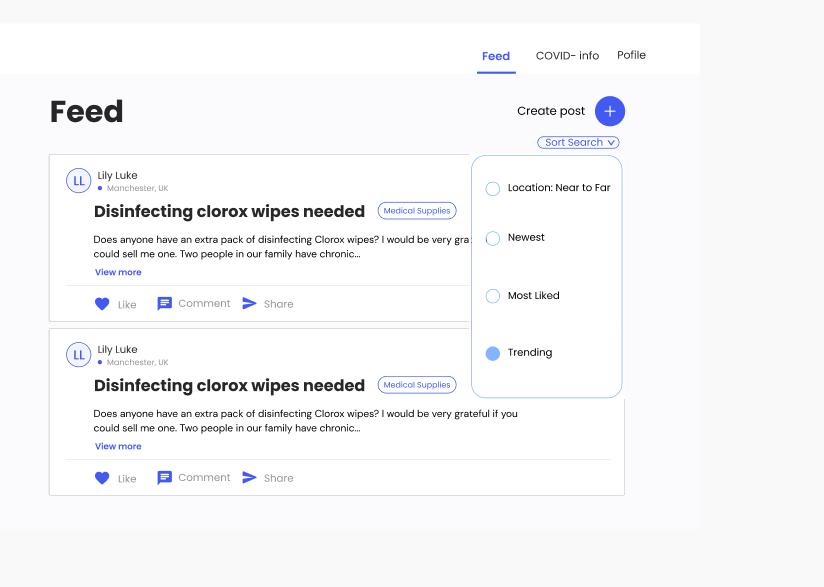Click Manchester, UK location on first post
This screenshot has width=824, height=587.
(138, 188)
